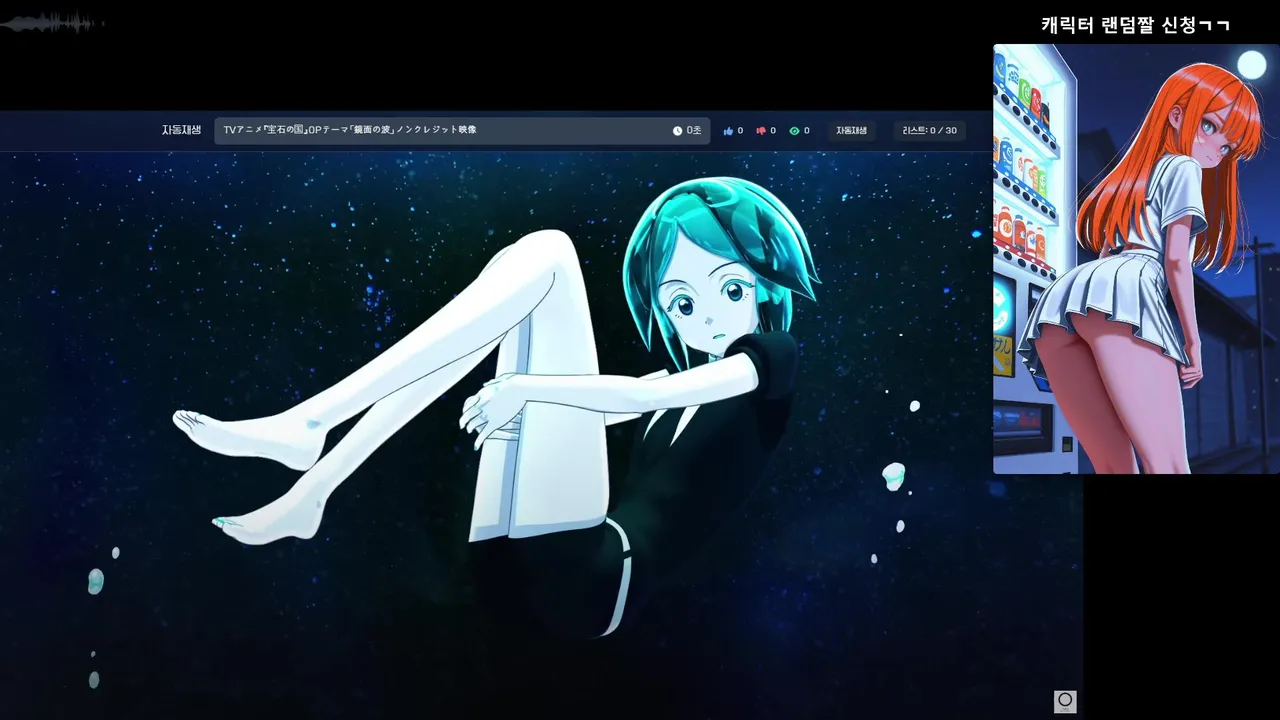The height and width of the screenshot is (720, 1280).
Task: Click the small circle icon at bottom right
Action: coord(1065,701)
